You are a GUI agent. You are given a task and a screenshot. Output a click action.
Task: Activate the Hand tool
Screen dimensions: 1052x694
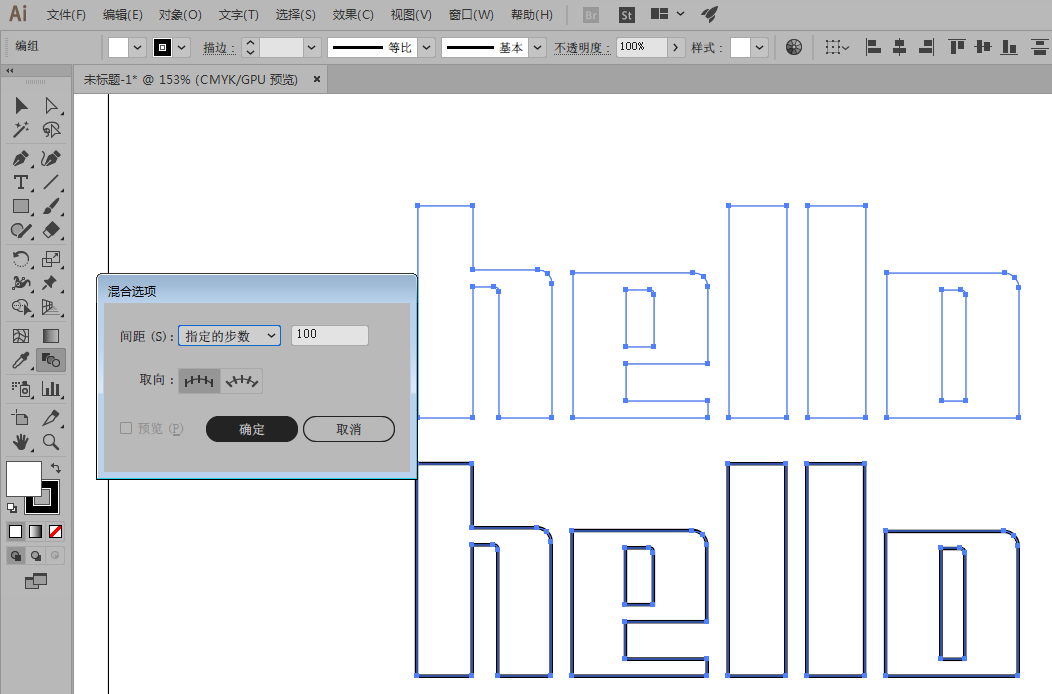(21, 442)
